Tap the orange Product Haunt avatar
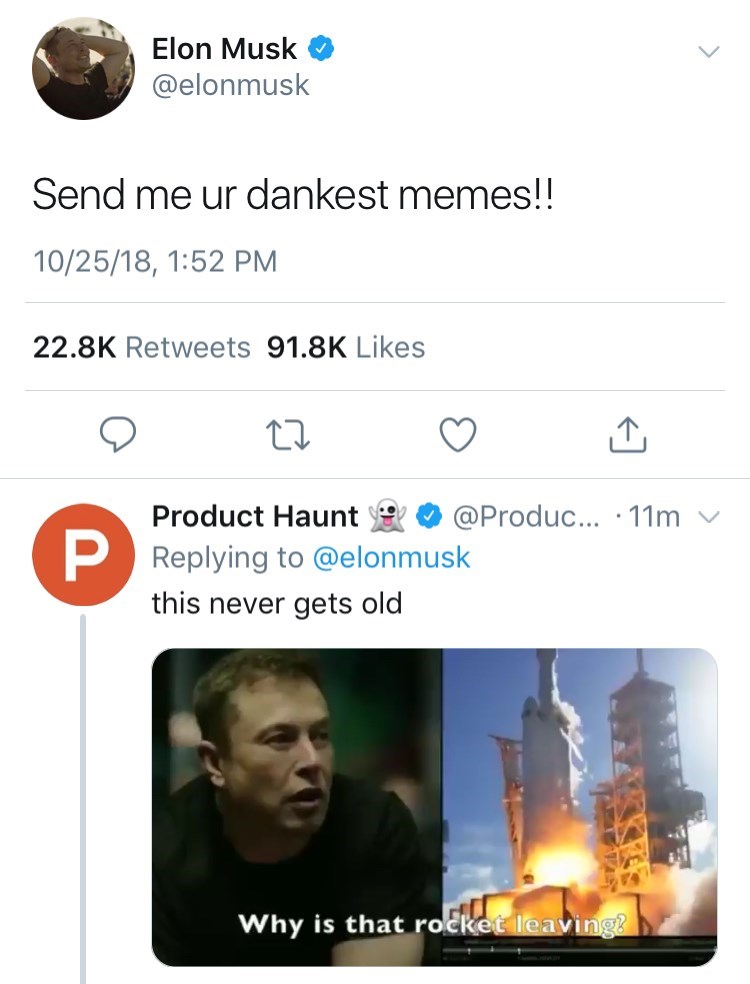Image resolution: width=750 pixels, height=984 pixels. 84,554
